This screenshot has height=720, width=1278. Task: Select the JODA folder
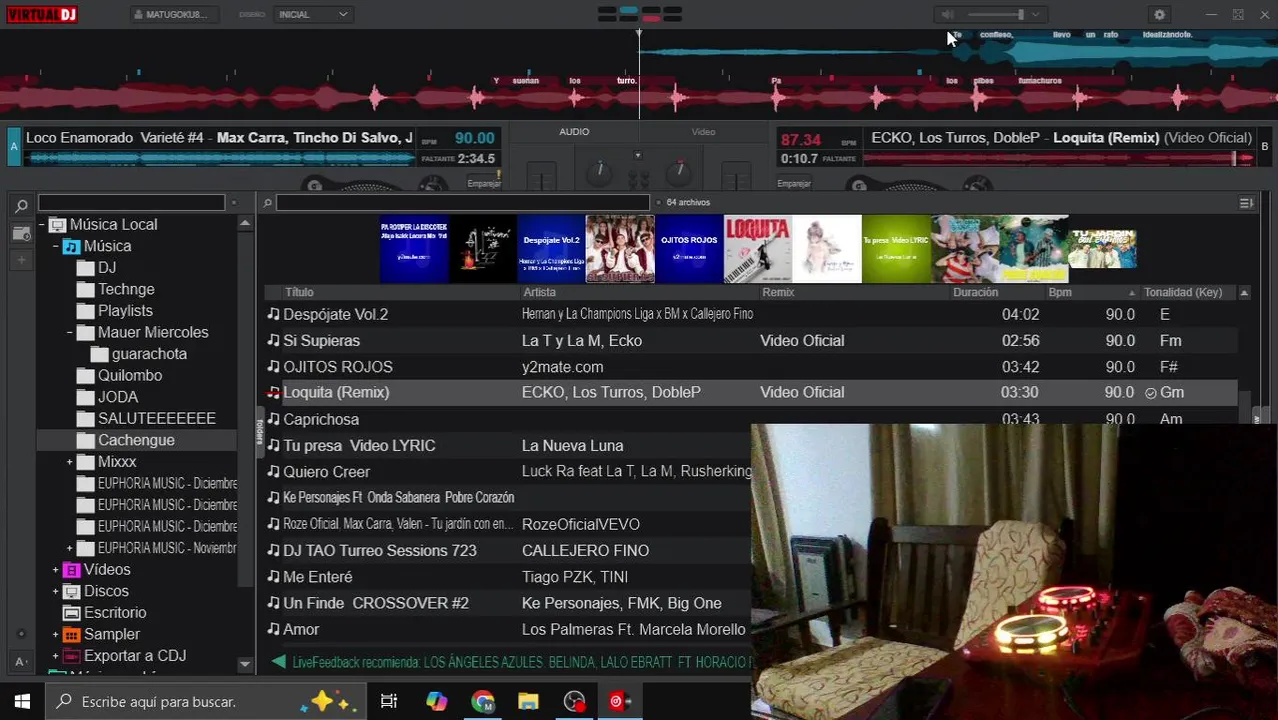click(x=118, y=397)
